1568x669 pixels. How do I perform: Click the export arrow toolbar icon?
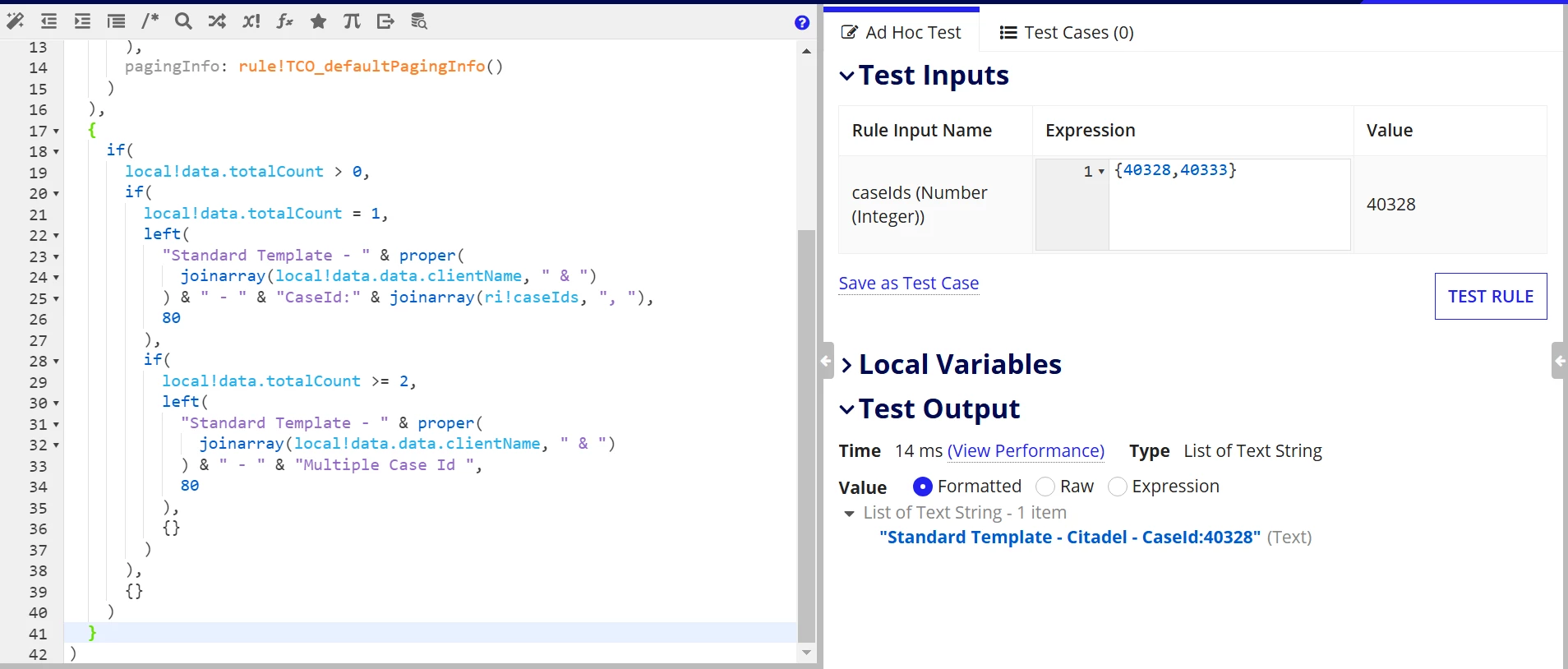coord(385,21)
